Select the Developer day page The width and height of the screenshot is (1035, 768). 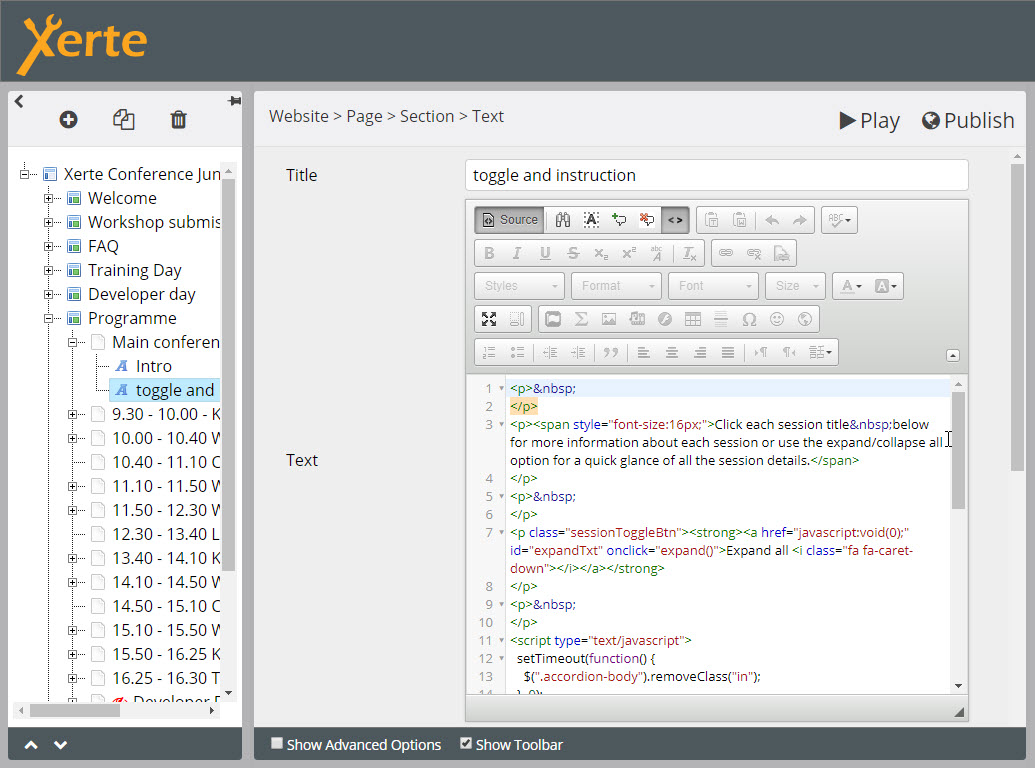142,294
